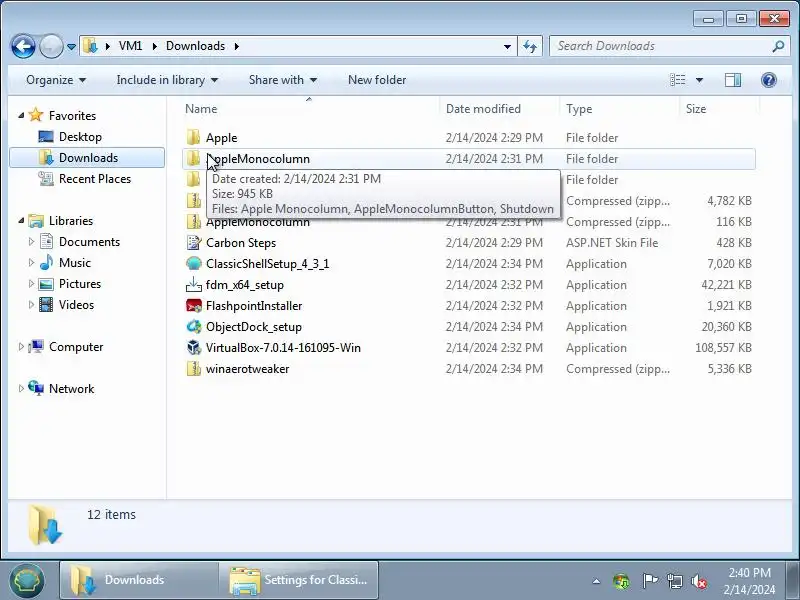Select the fdm_x64_setup download icon
The image size is (800, 600).
[193, 284]
